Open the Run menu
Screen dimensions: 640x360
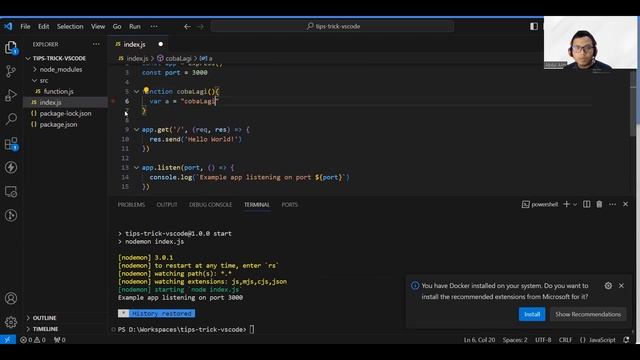click(x=135, y=27)
